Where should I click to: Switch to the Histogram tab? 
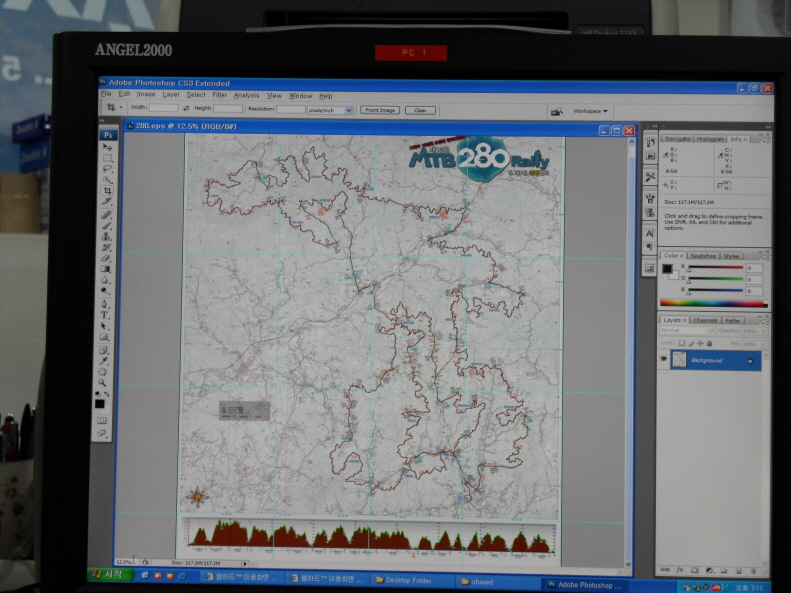[710, 139]
